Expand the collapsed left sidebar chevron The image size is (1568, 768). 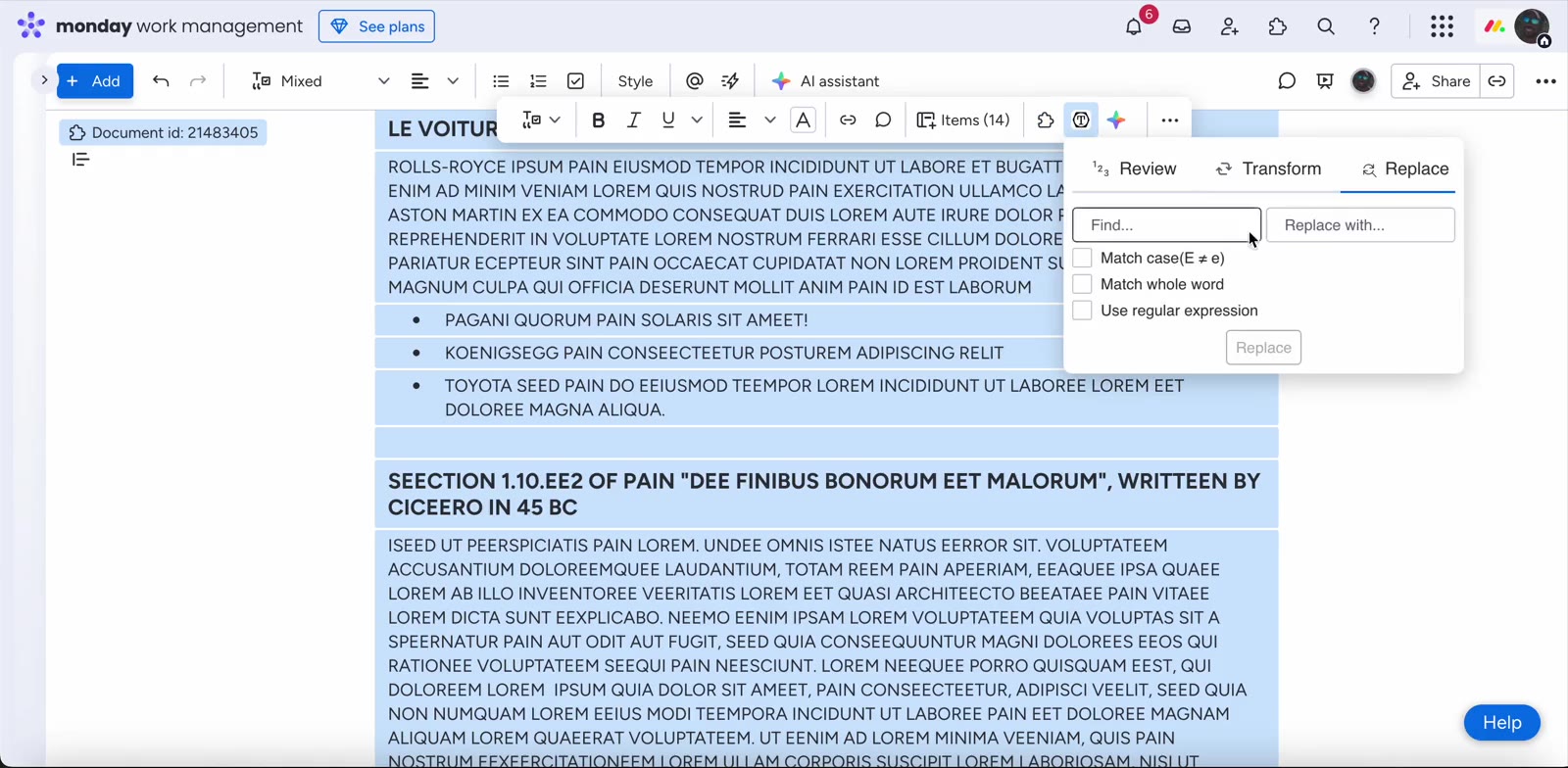44,80
